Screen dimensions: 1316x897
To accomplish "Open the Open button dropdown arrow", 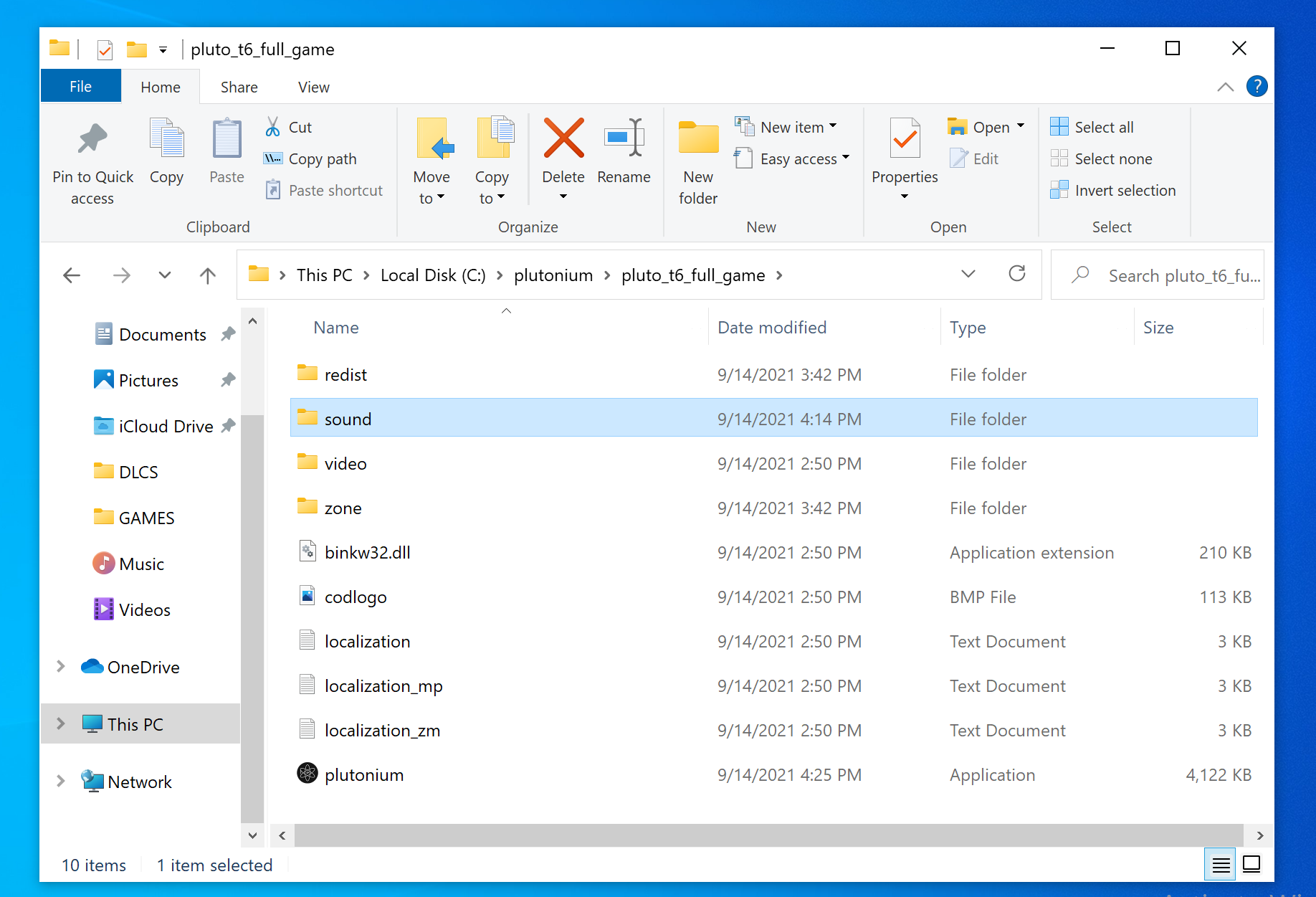I will 1021,126.
